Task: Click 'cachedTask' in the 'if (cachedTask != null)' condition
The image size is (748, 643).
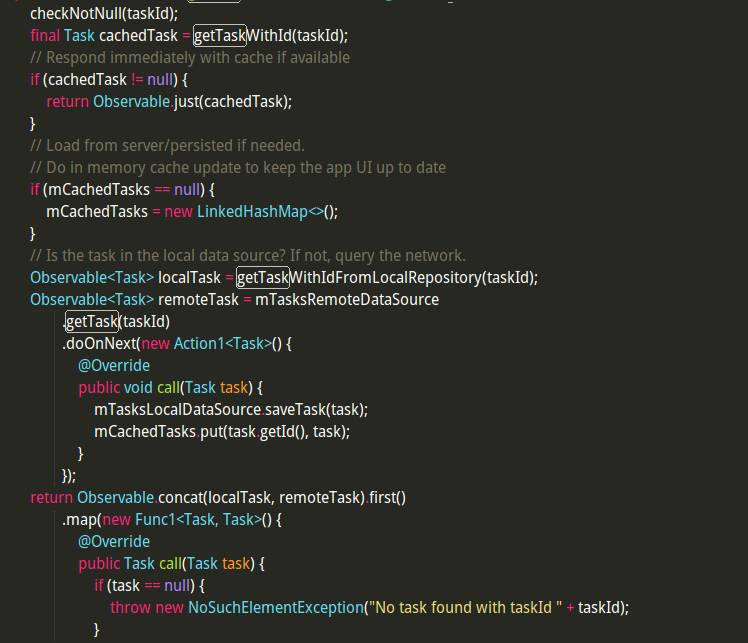Action: (87, 79)
